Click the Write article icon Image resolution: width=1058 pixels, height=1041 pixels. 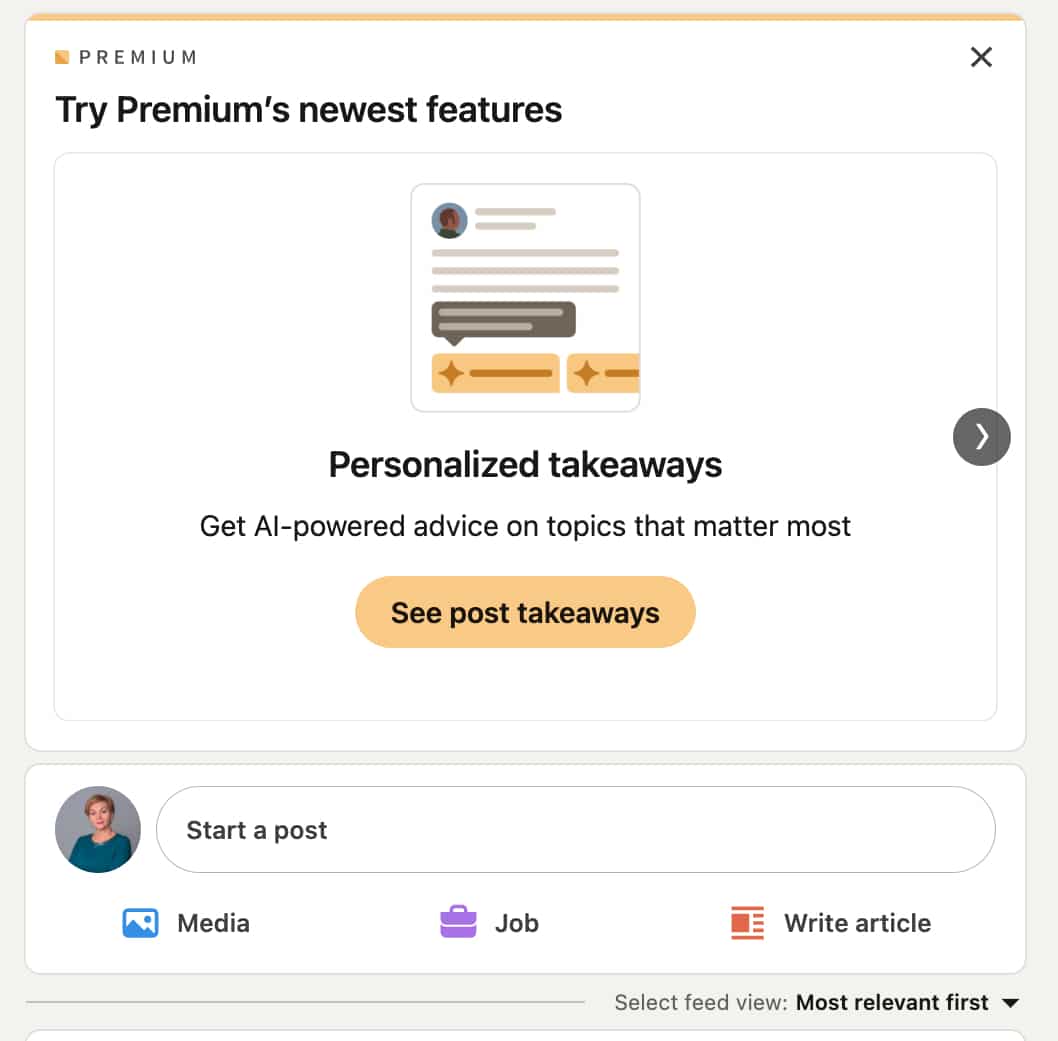745,923
